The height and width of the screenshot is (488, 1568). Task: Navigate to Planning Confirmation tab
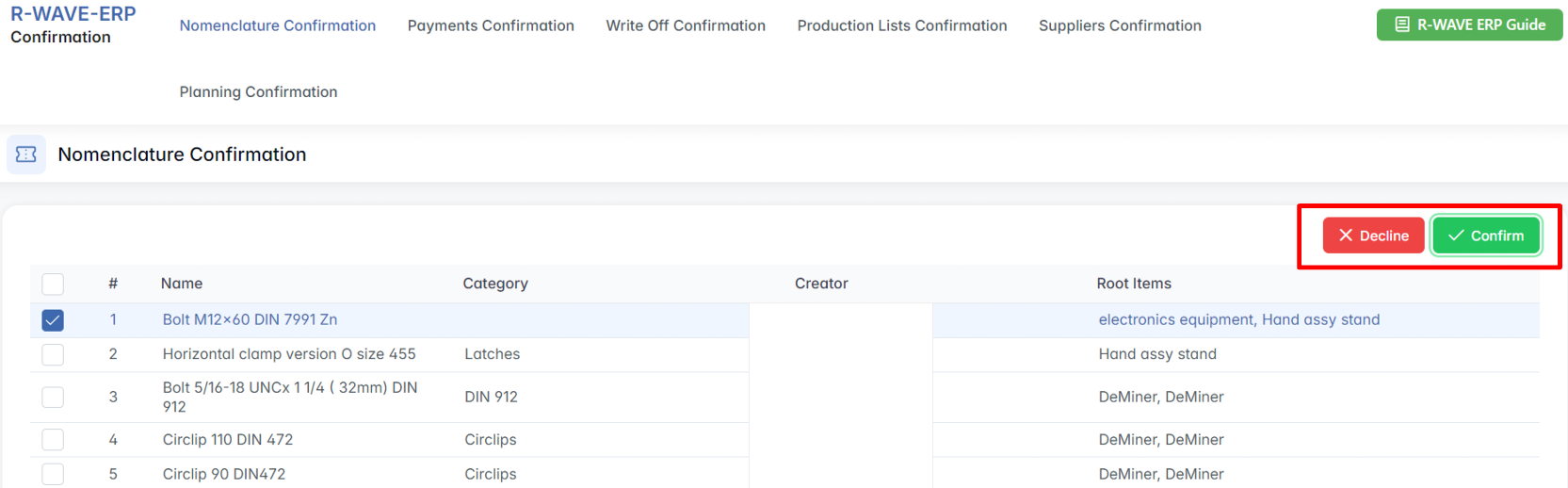click(258, 91)
